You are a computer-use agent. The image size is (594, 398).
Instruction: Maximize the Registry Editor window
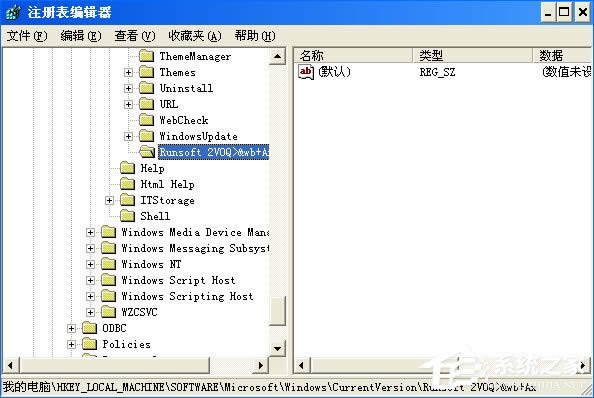tap(564, 13)
